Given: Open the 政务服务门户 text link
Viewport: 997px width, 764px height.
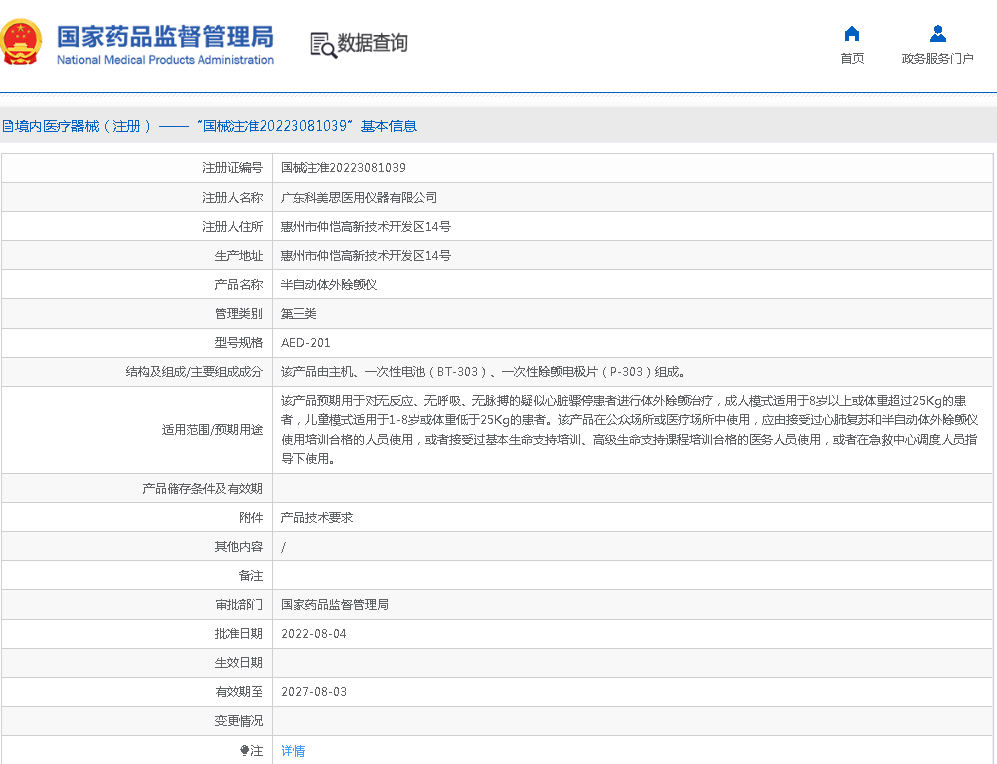Looking at the screenshot, I should (x=937, y=59).
